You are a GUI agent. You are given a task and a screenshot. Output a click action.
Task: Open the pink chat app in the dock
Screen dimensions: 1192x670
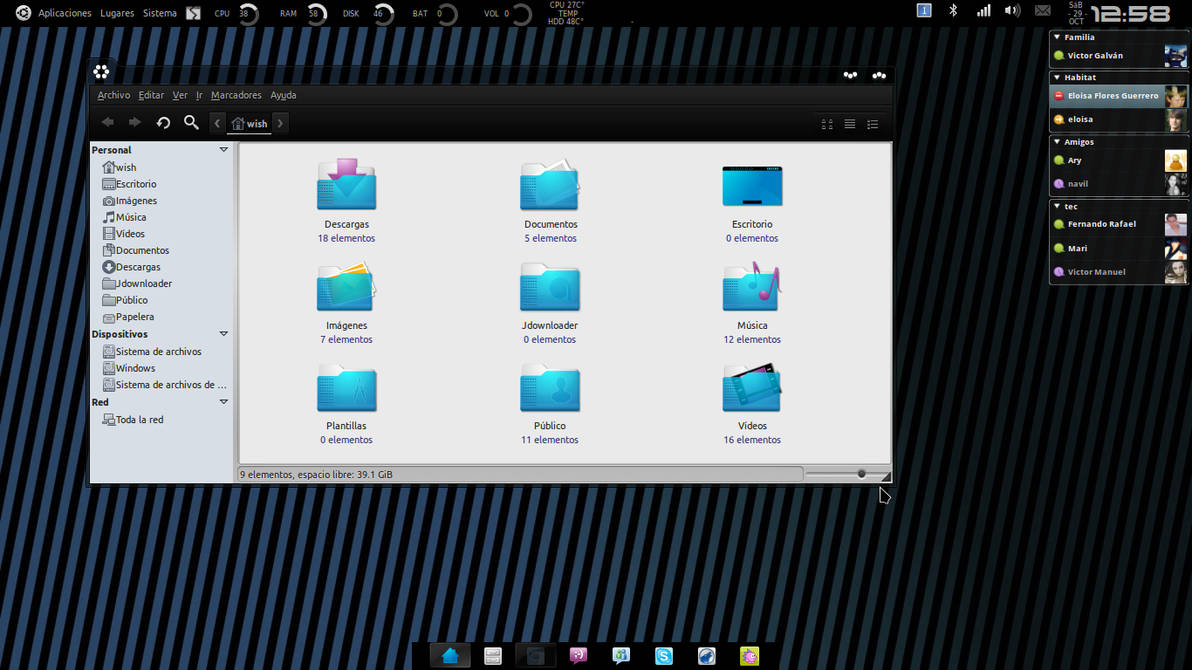(x=579, y=656)
